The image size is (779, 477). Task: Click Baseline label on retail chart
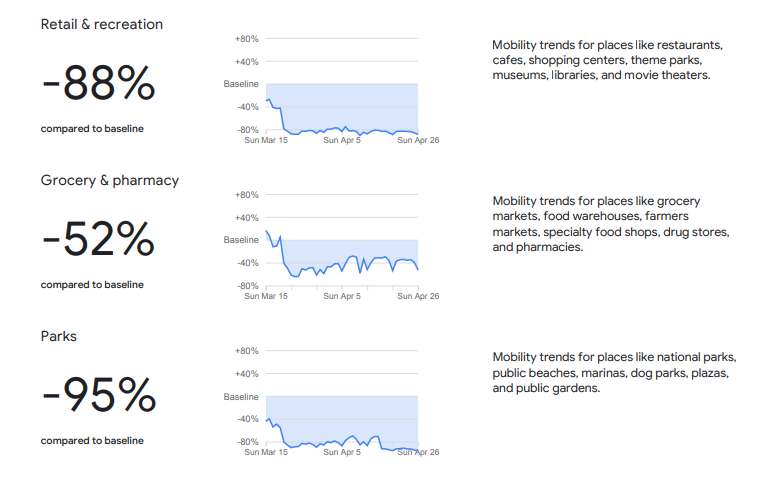(241, 84)
